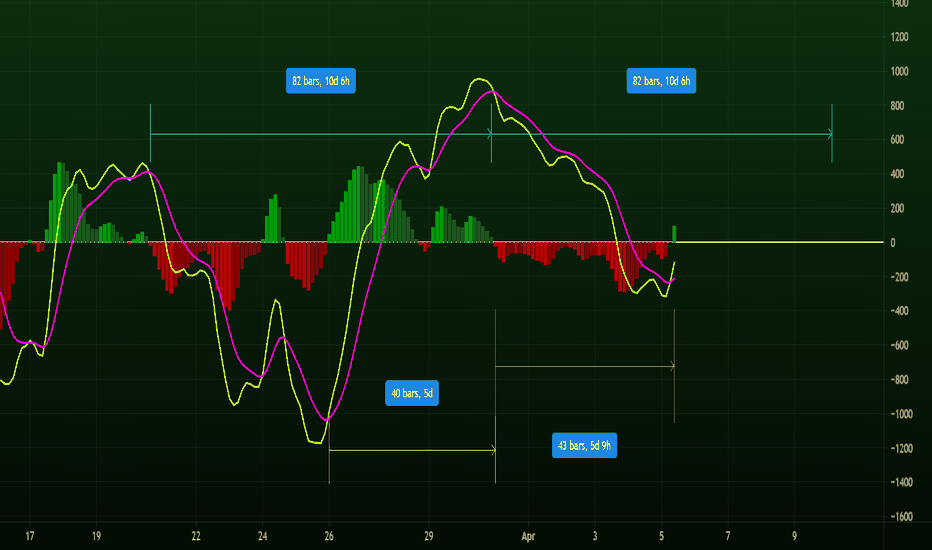Click the '-600' value on price scale
The height and width of the screenshot is (550, 932).
point(899,345)
